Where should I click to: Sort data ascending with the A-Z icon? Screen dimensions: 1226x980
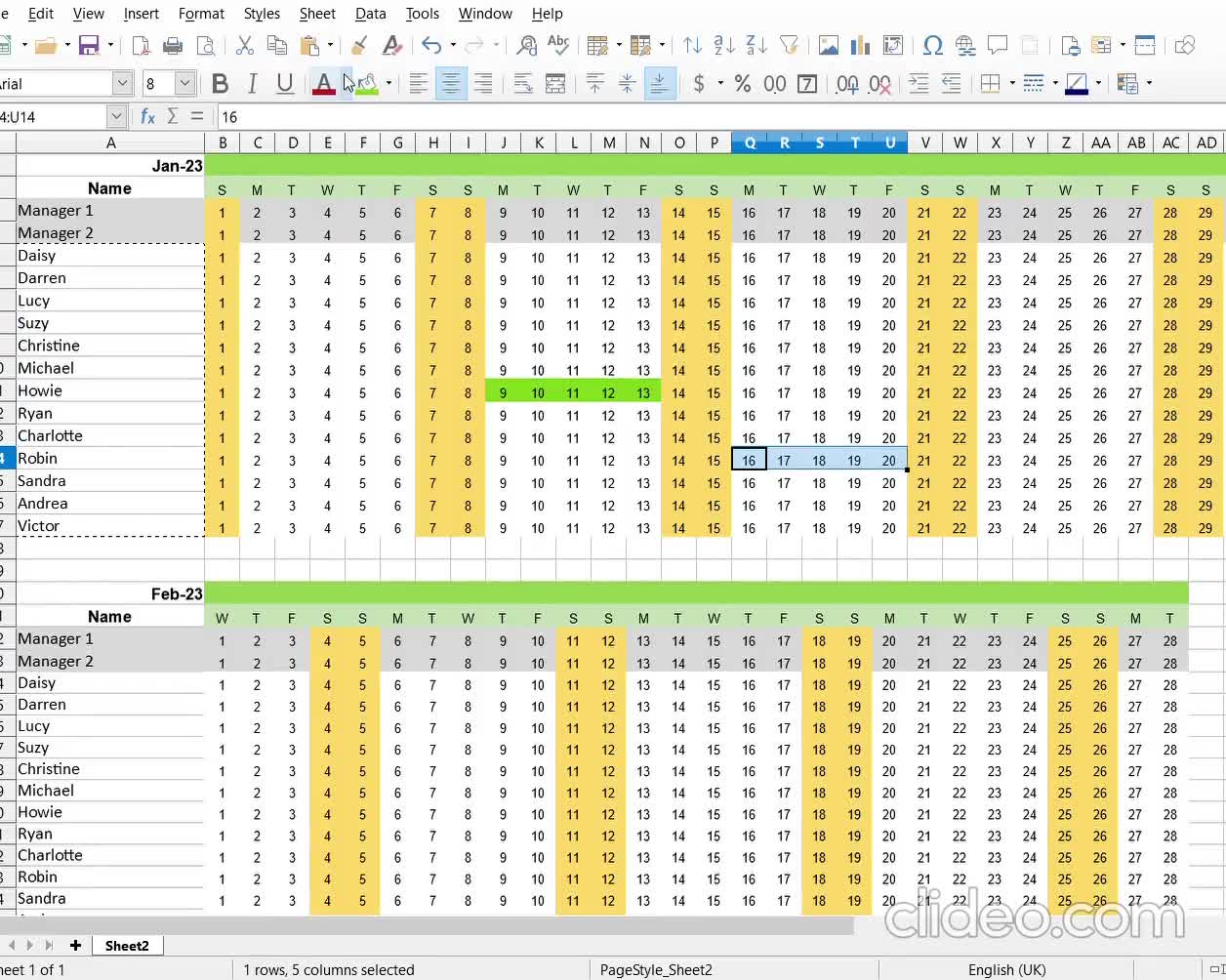[722, 46]
